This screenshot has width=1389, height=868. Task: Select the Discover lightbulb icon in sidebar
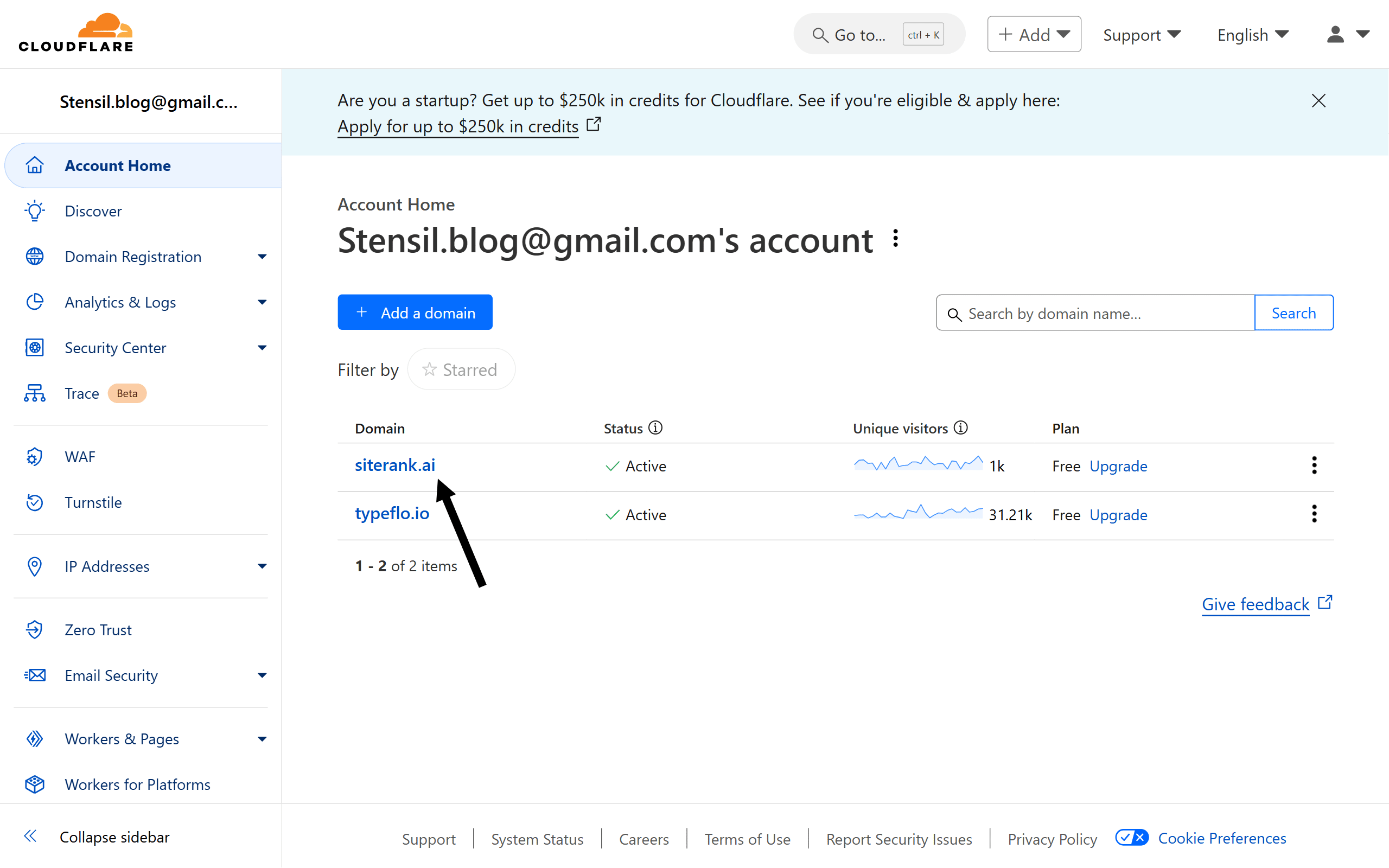click(x=34, y=210)
